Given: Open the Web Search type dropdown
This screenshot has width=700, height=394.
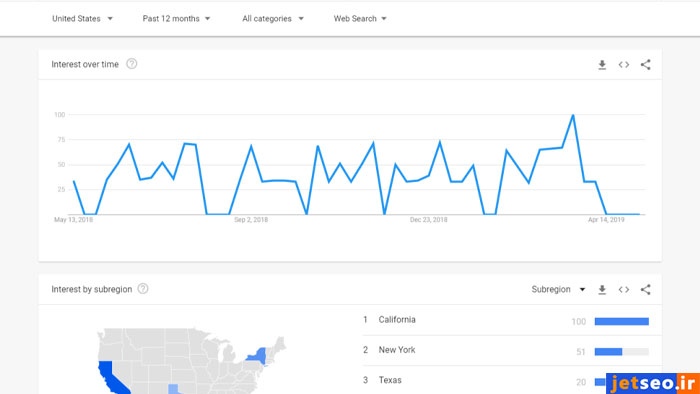Looking at the screenshot, I should point(360,19).
